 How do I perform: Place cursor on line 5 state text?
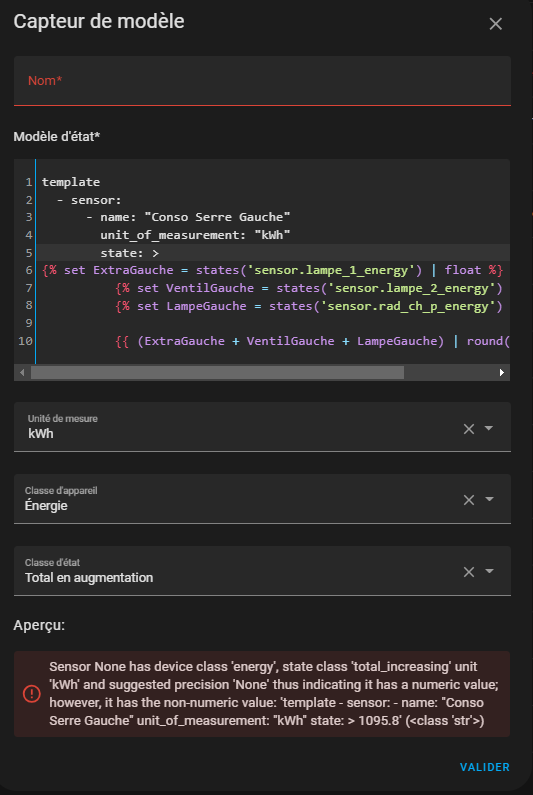(x=129, y=253)
